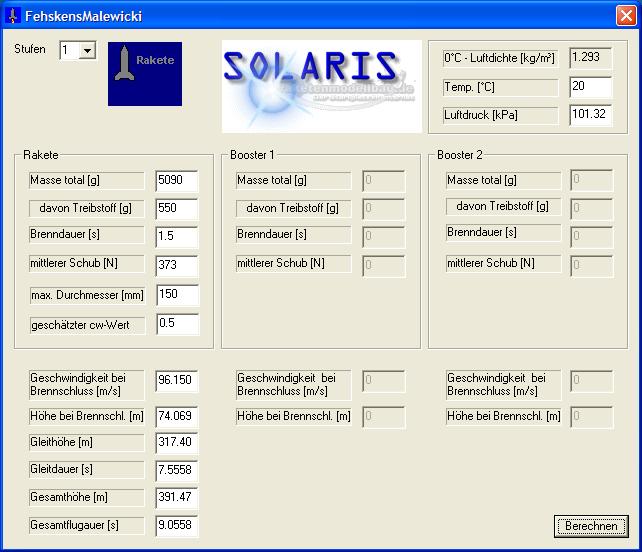Click the Gleitdauer [s] label

[87, 469]
